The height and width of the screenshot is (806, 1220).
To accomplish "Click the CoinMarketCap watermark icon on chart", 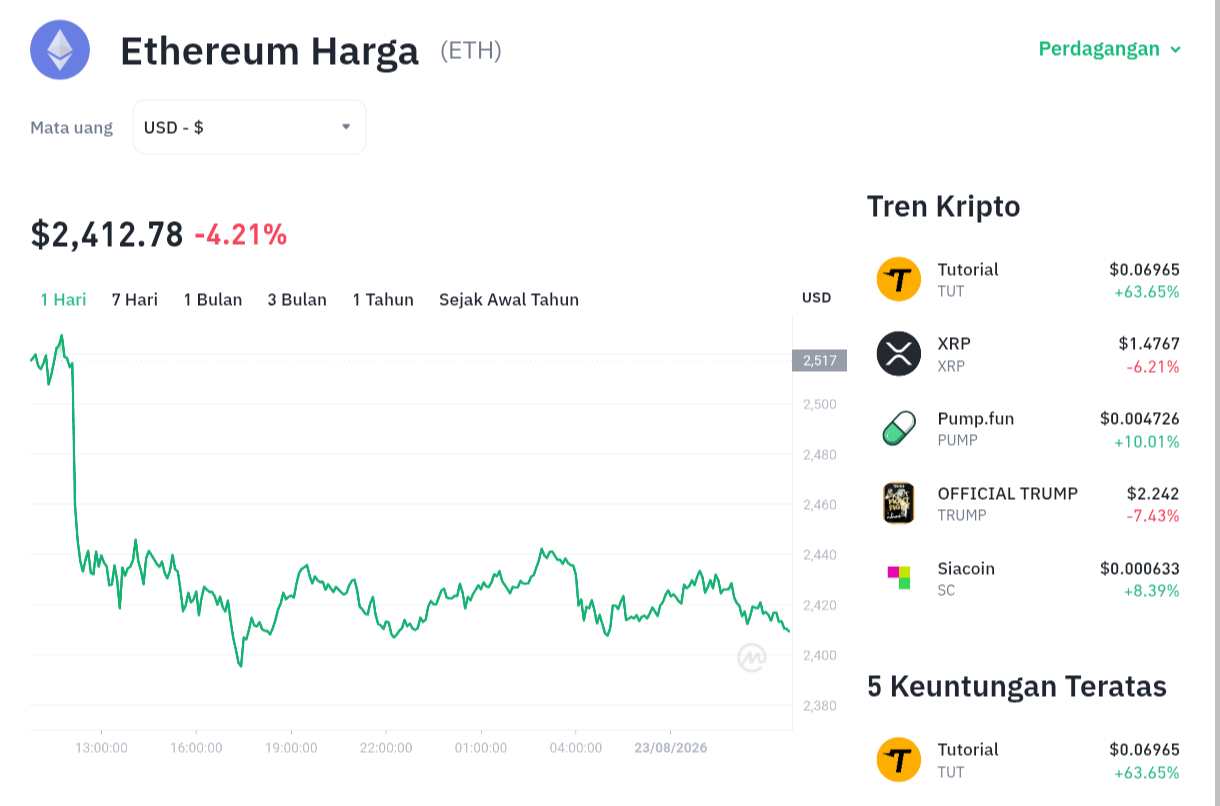I will pyautogui.click(x=752, y=657).
